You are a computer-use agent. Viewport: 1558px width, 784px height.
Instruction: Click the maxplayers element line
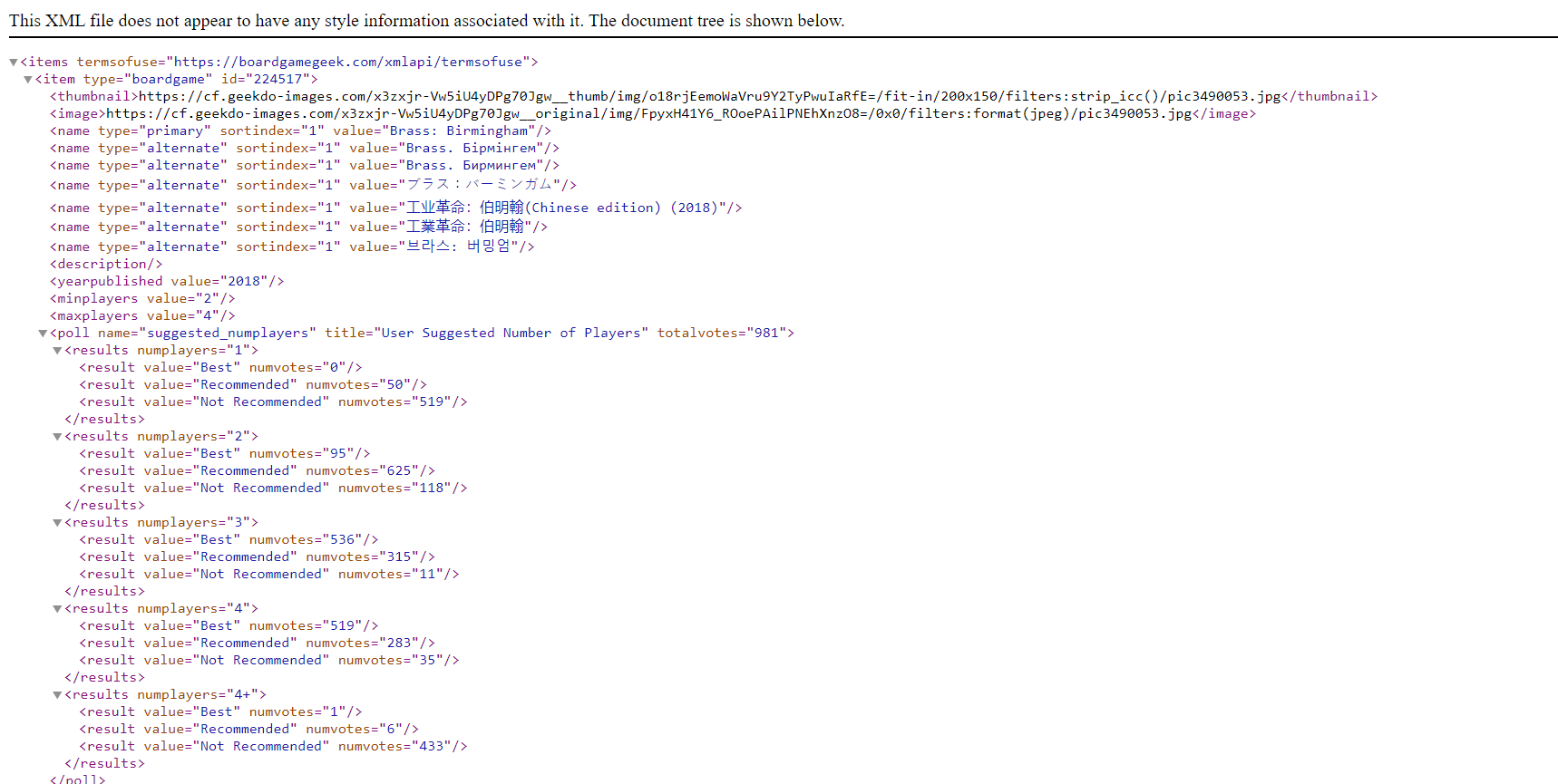coord(142,315)
